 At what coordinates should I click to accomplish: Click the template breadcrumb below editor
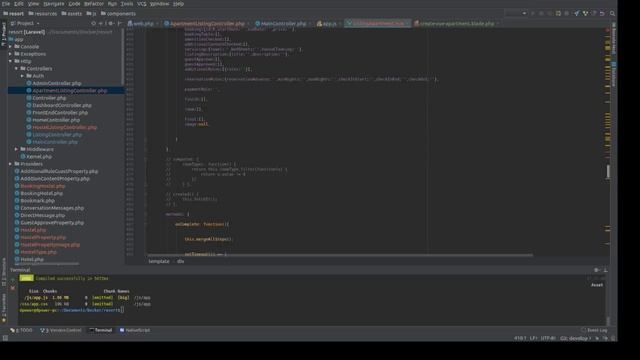(x=159, y=261)
